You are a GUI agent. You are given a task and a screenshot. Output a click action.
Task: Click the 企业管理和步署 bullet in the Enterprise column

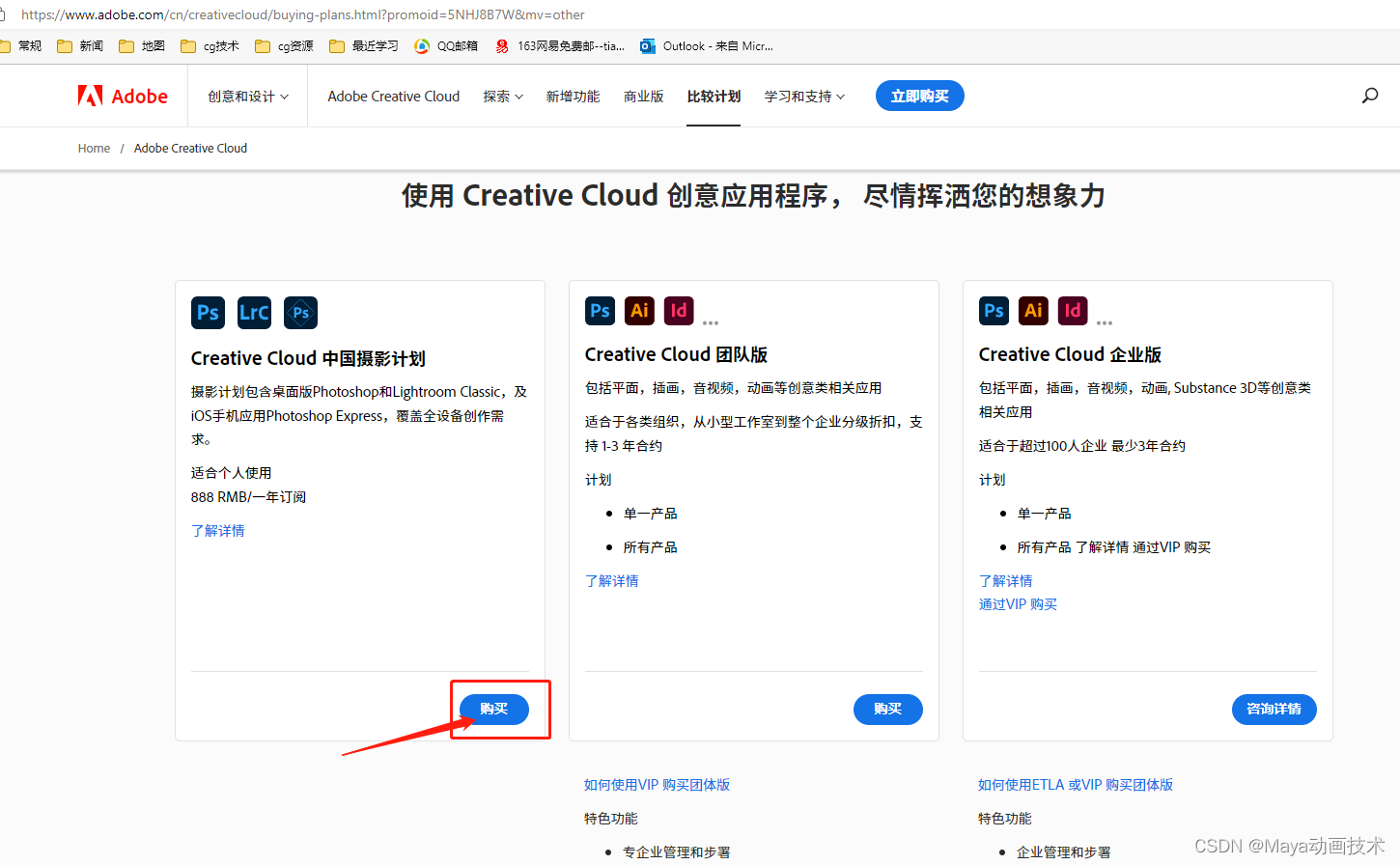click(1064, 852)
